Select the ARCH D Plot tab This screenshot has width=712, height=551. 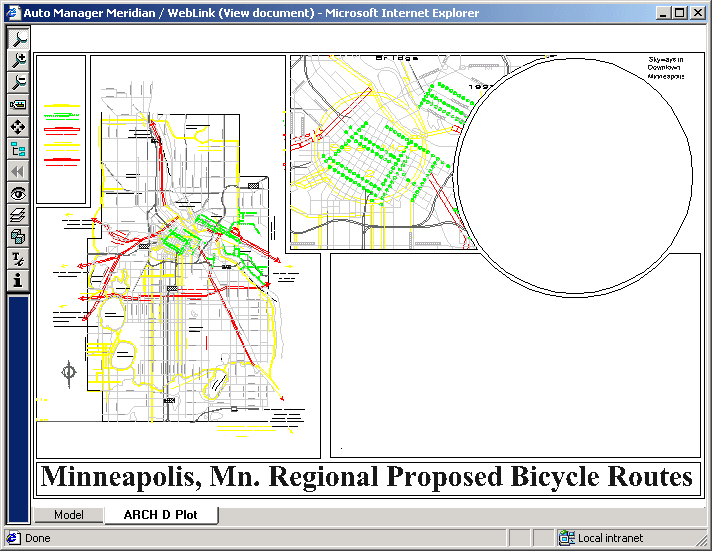[x=161, y=515]
